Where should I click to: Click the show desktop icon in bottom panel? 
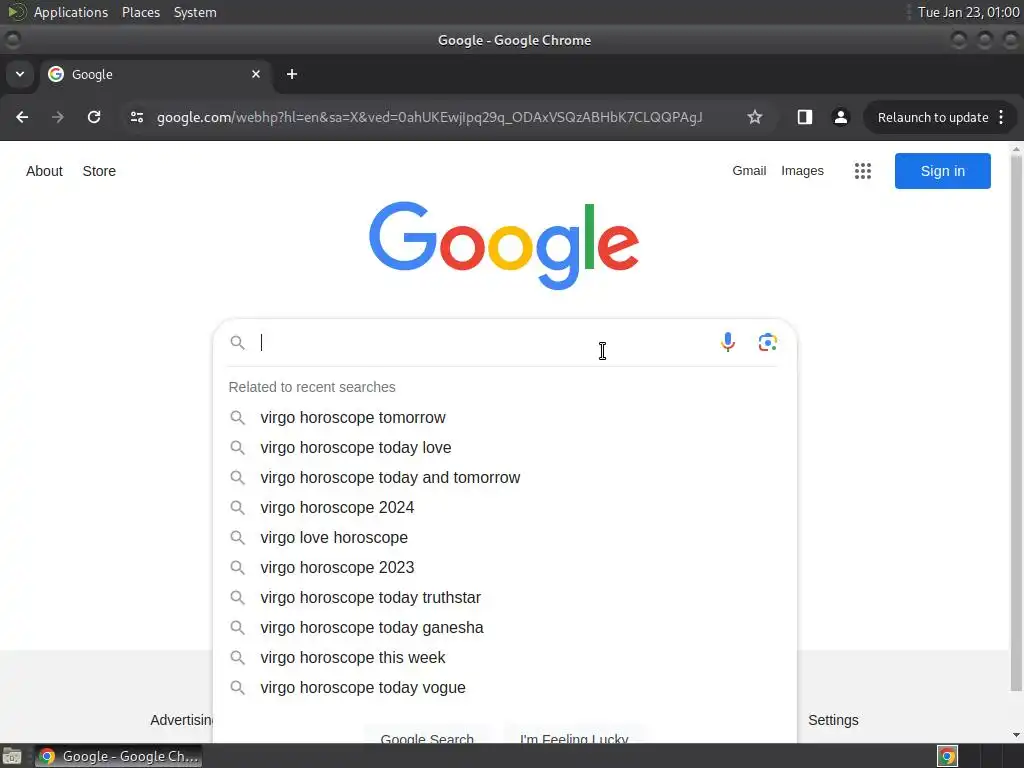point(12,756)
